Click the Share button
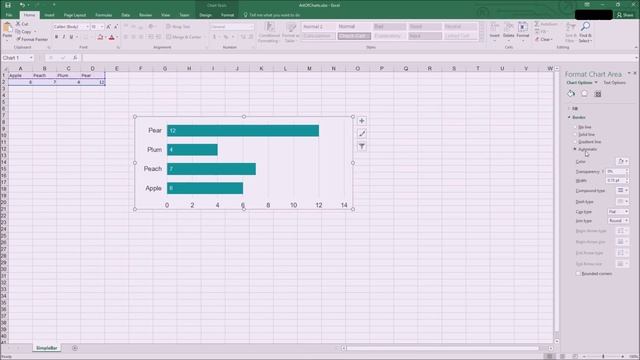The image size is (640, 360). [625, 15]
